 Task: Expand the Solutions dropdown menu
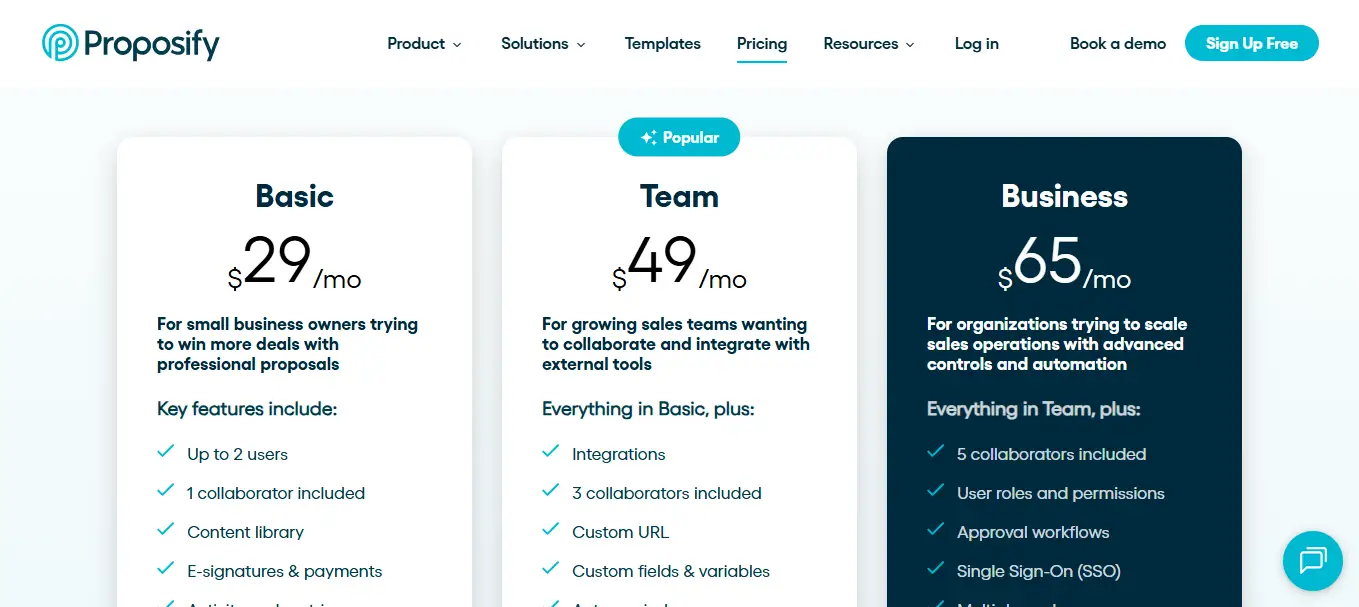tap(543, 44)
